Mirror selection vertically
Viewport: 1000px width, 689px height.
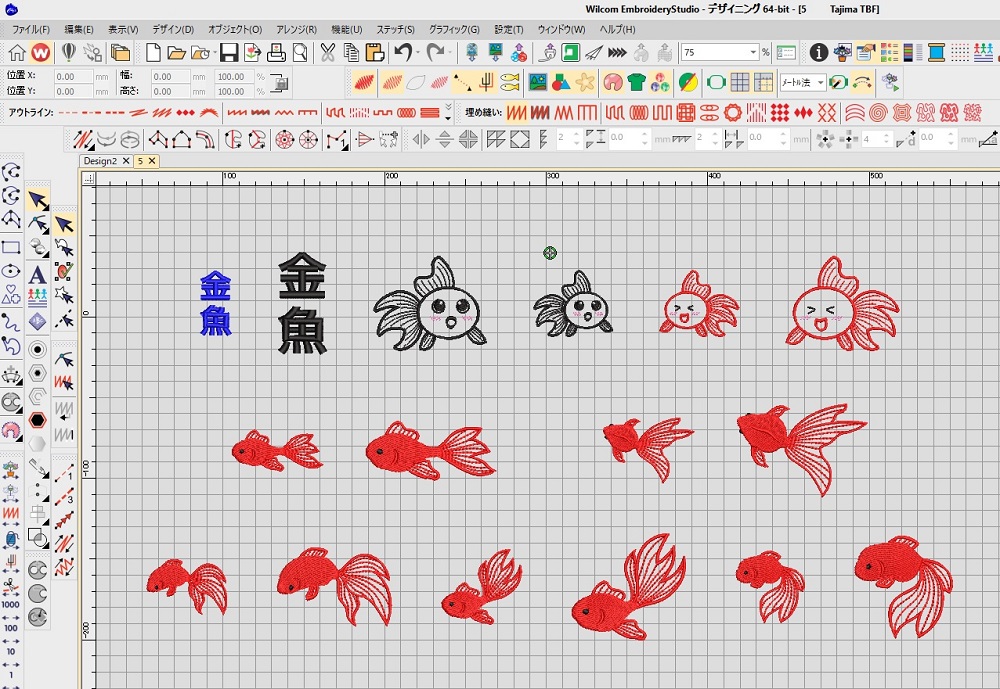(x=445, y=139)
